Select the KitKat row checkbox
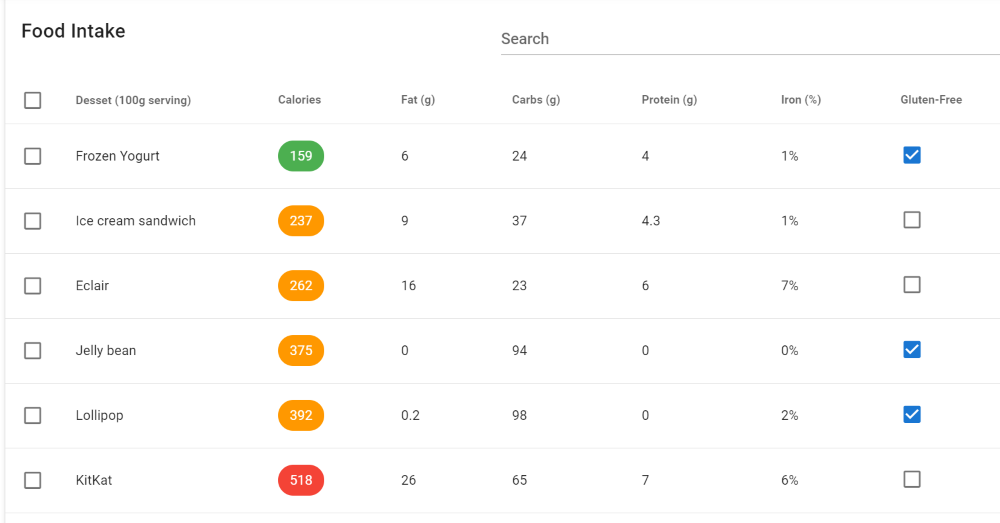Image resolution: width=1000 pixels, height=523 pixels. 33,481
